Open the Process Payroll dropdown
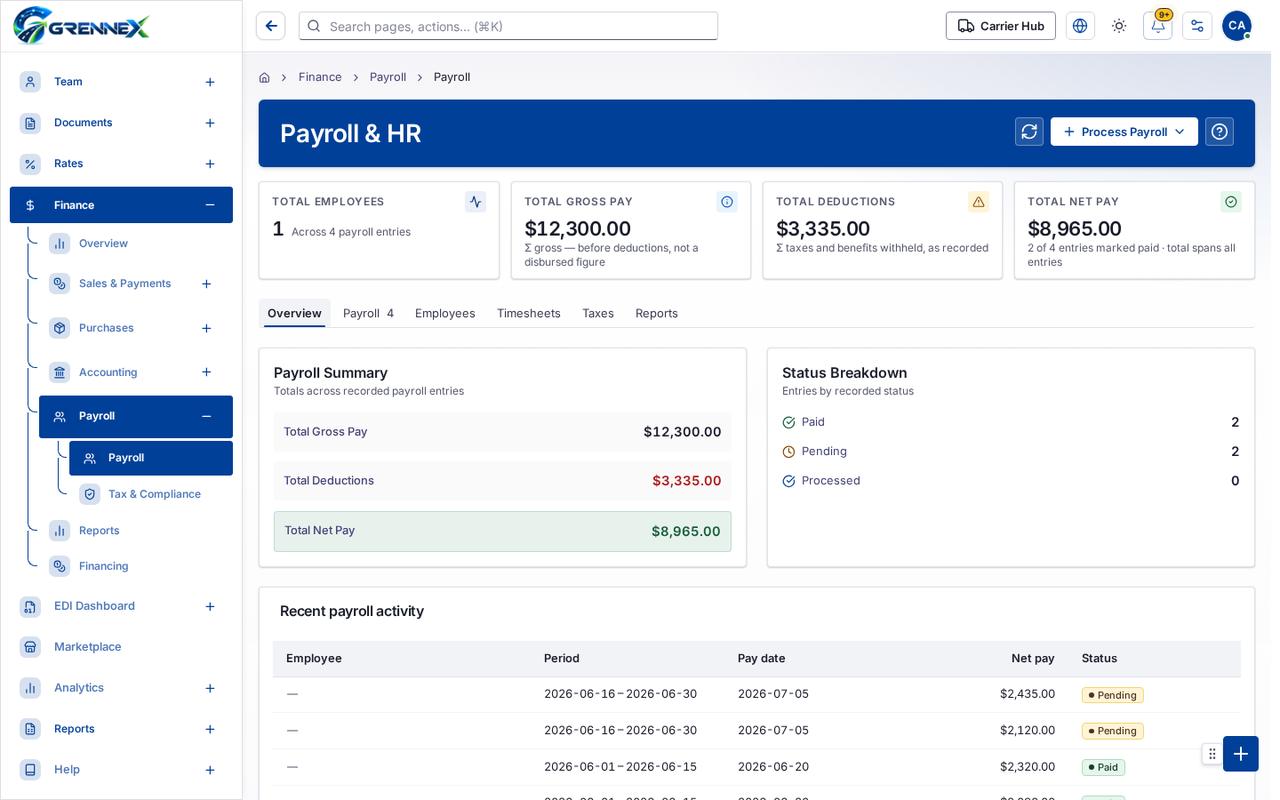1280x800 pixels. 1124,132
